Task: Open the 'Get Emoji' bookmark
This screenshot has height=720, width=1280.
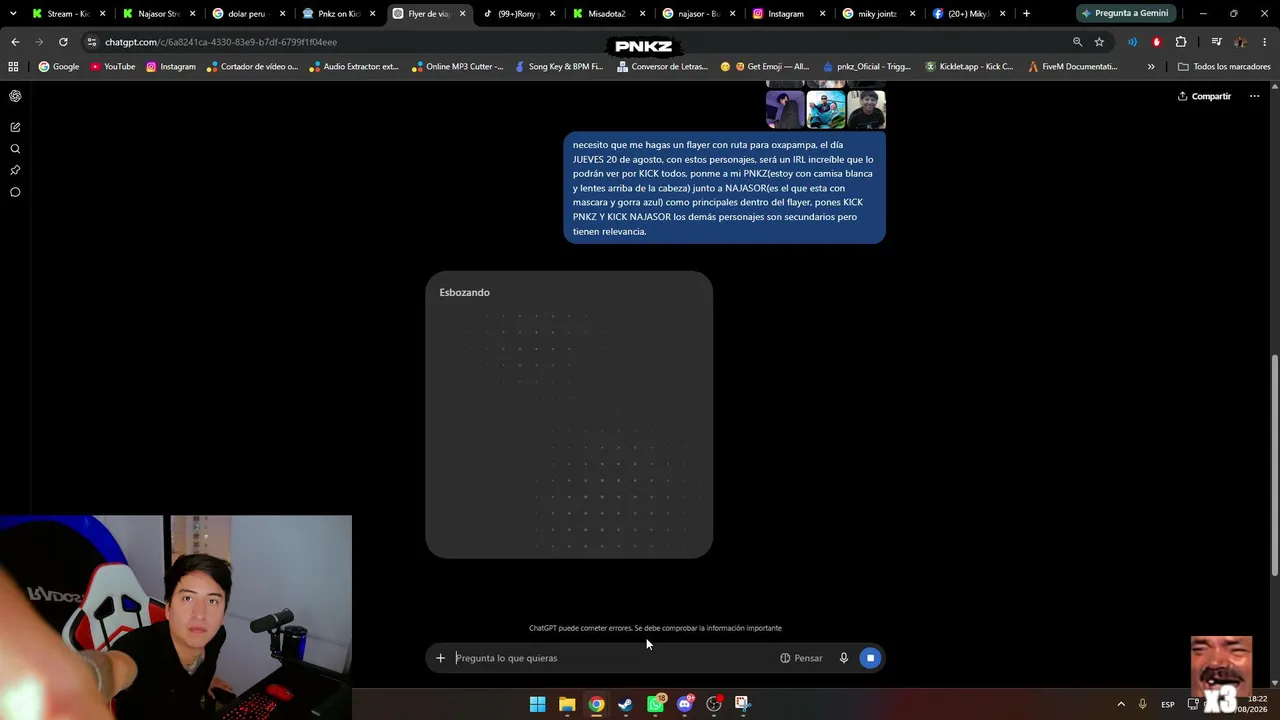Action: click(x=765, y=67)
